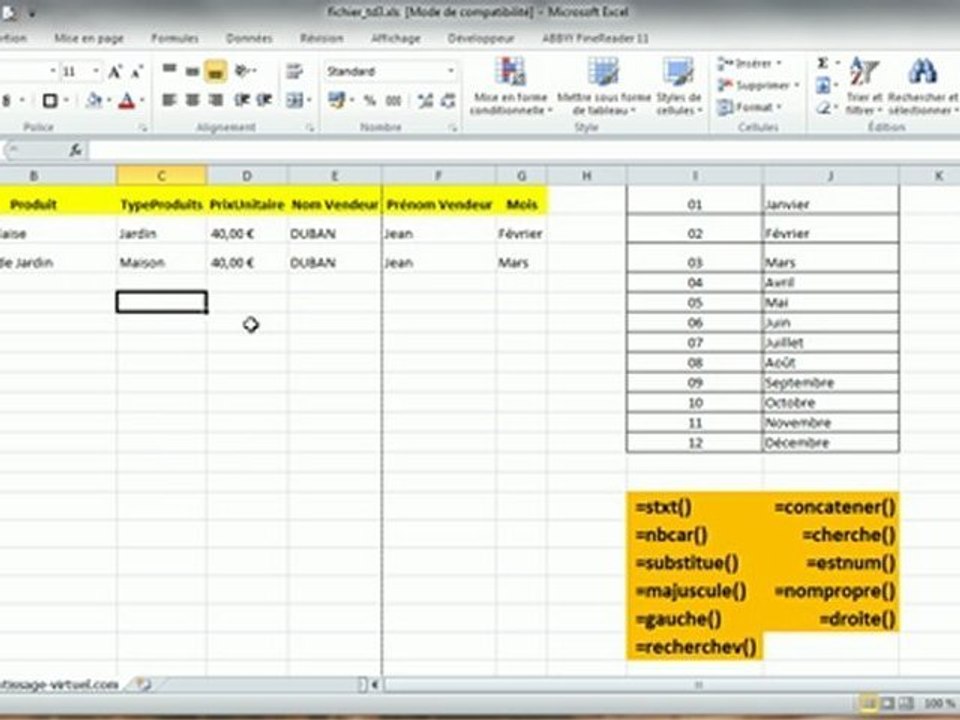Expand the Insérer dropdown
This screenshot has width=960, height=720.
coord(779,63)
